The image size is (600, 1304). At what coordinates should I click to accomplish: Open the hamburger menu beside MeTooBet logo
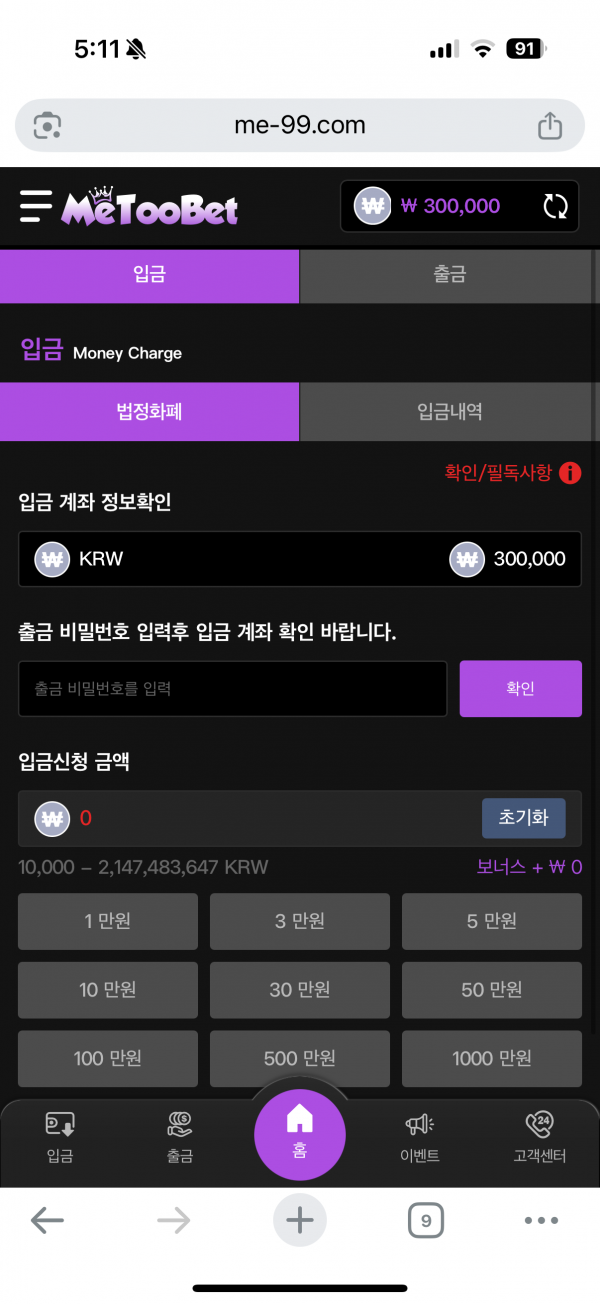point(35,206)
